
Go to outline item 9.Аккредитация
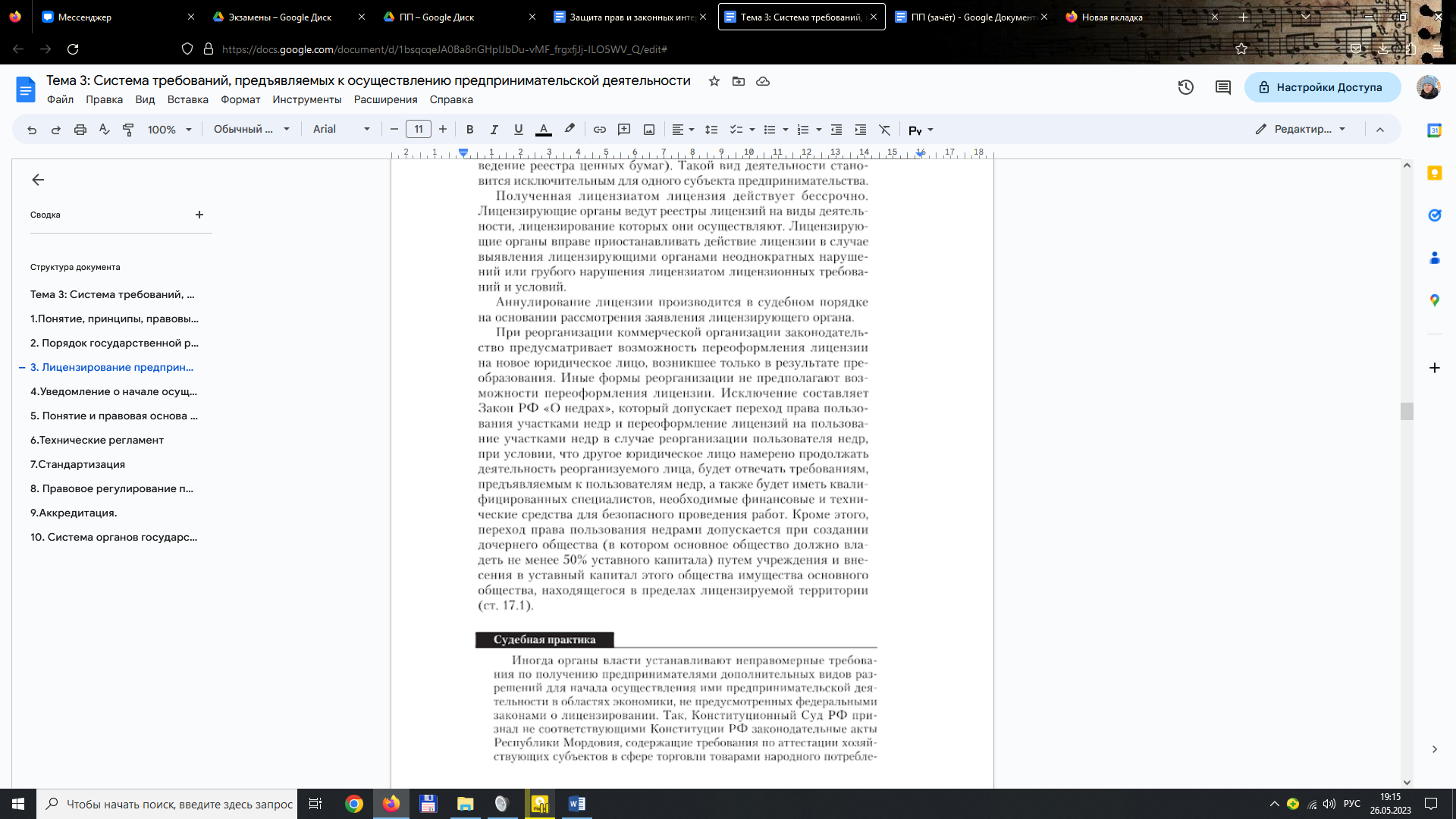tap(74, 513)
